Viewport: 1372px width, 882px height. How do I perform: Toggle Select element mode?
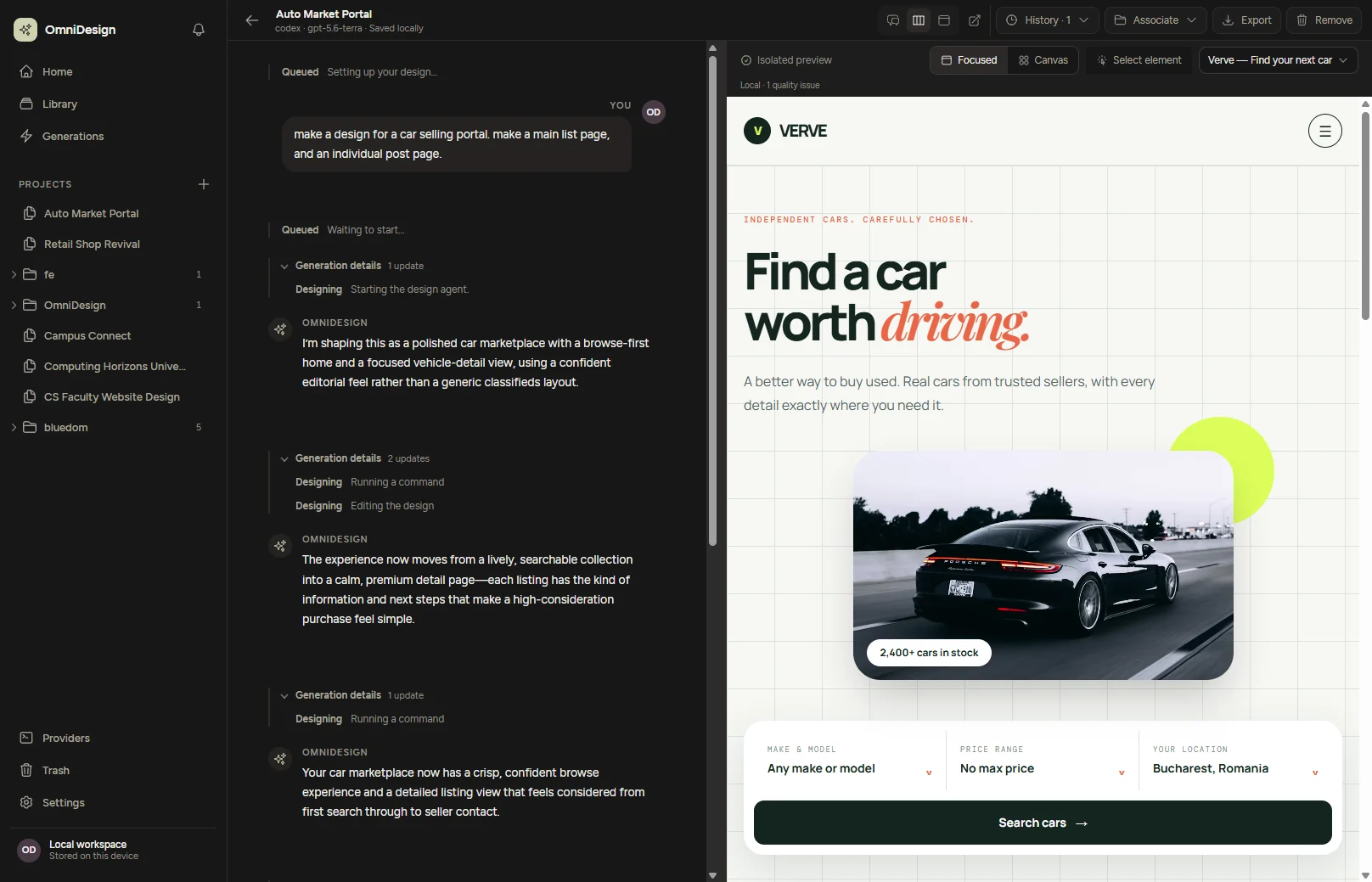[1139, 60]
